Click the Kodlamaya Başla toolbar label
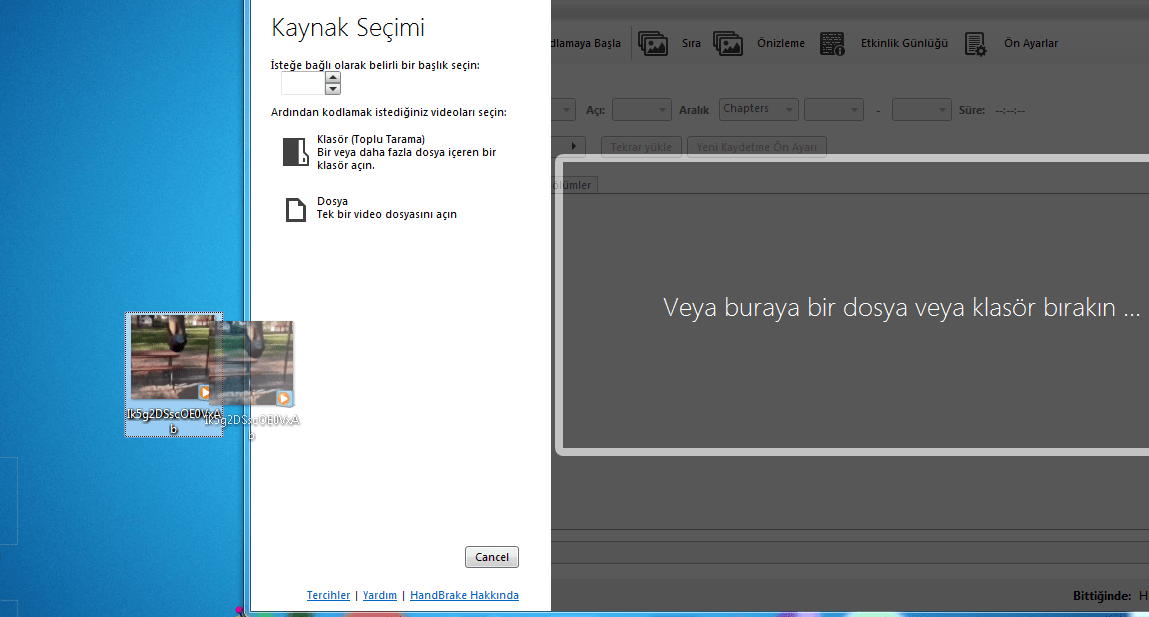Screen dimensions: 1149x617 click(586, 43)
